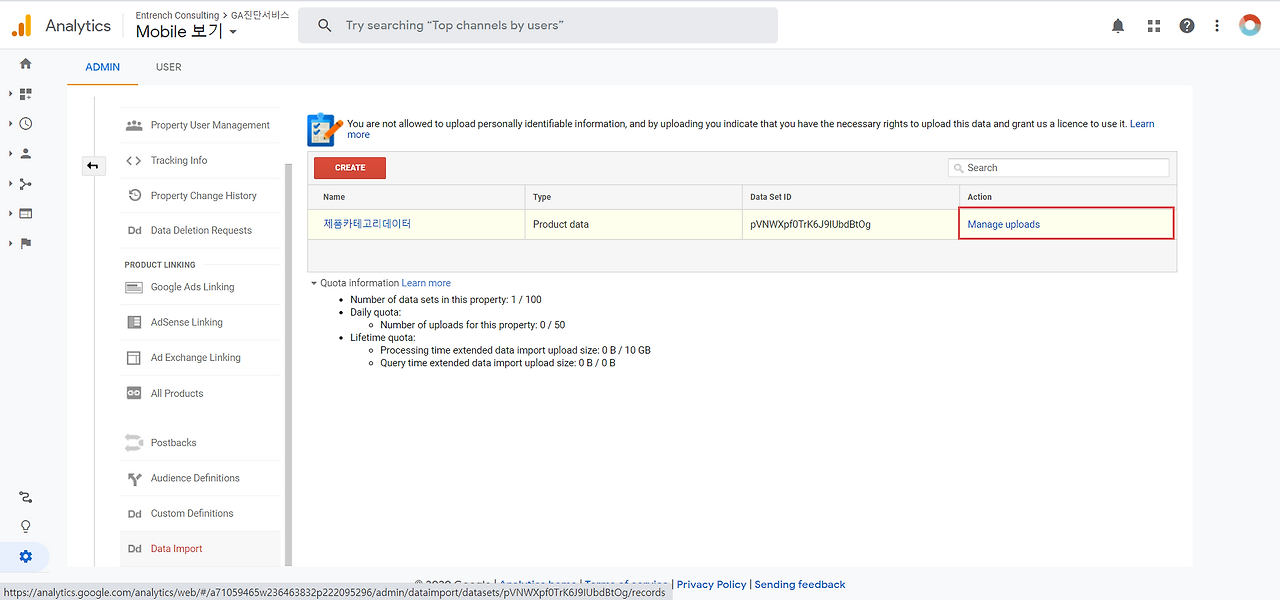The height and width of the screenshot is (600, 1280).
Task: Open Tracking Info in the property menu
Action: tap(179, 160)
